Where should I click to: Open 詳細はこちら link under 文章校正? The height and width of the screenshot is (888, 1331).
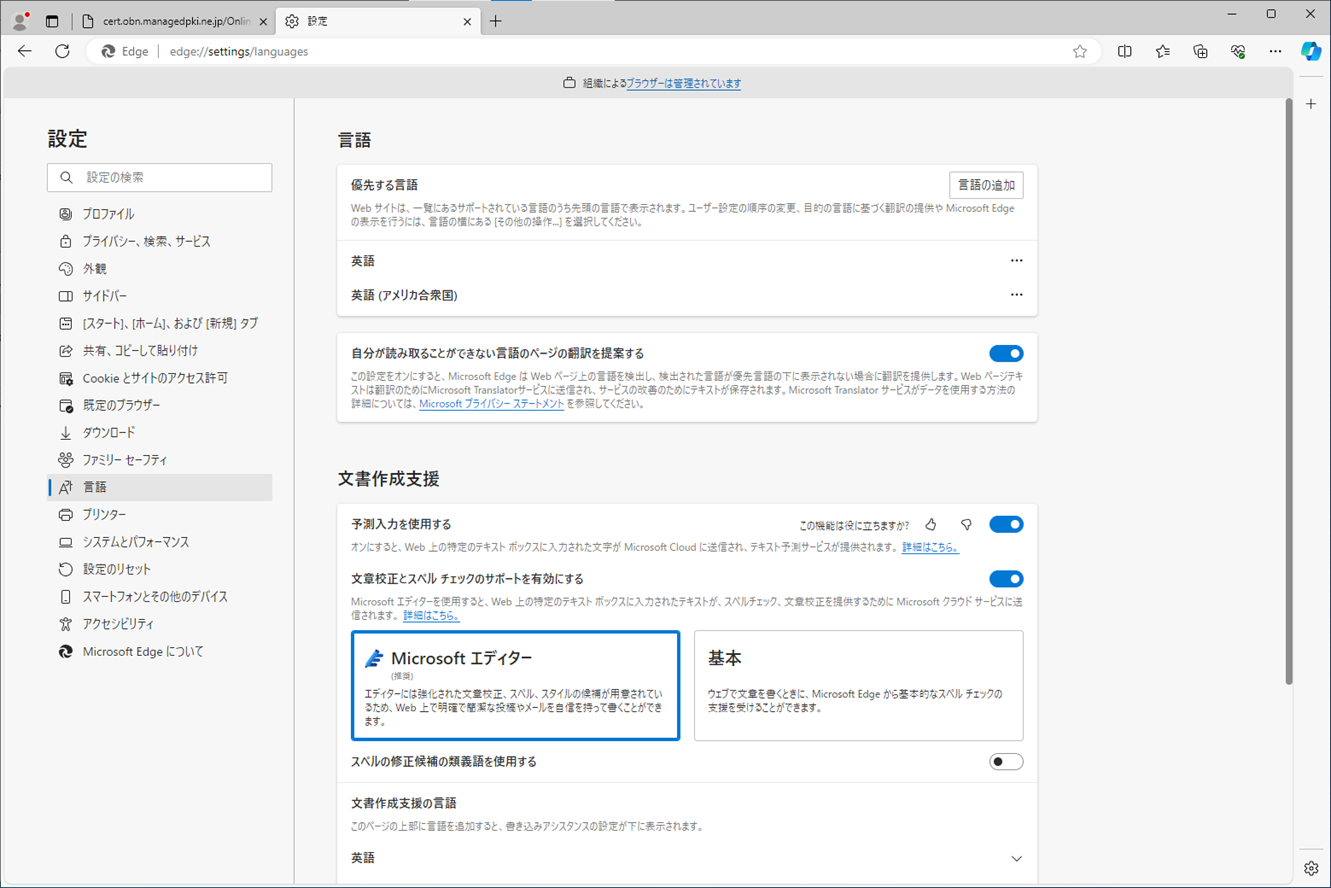(x=431, y=616)
